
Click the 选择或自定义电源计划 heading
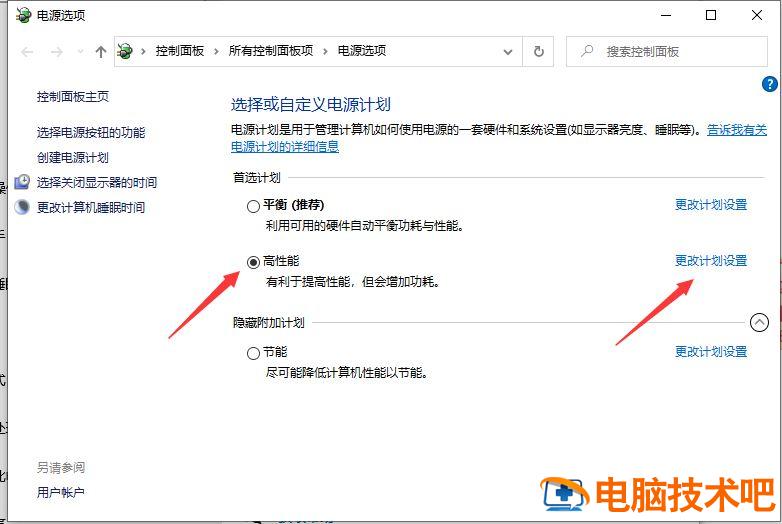tap(310, 105)
